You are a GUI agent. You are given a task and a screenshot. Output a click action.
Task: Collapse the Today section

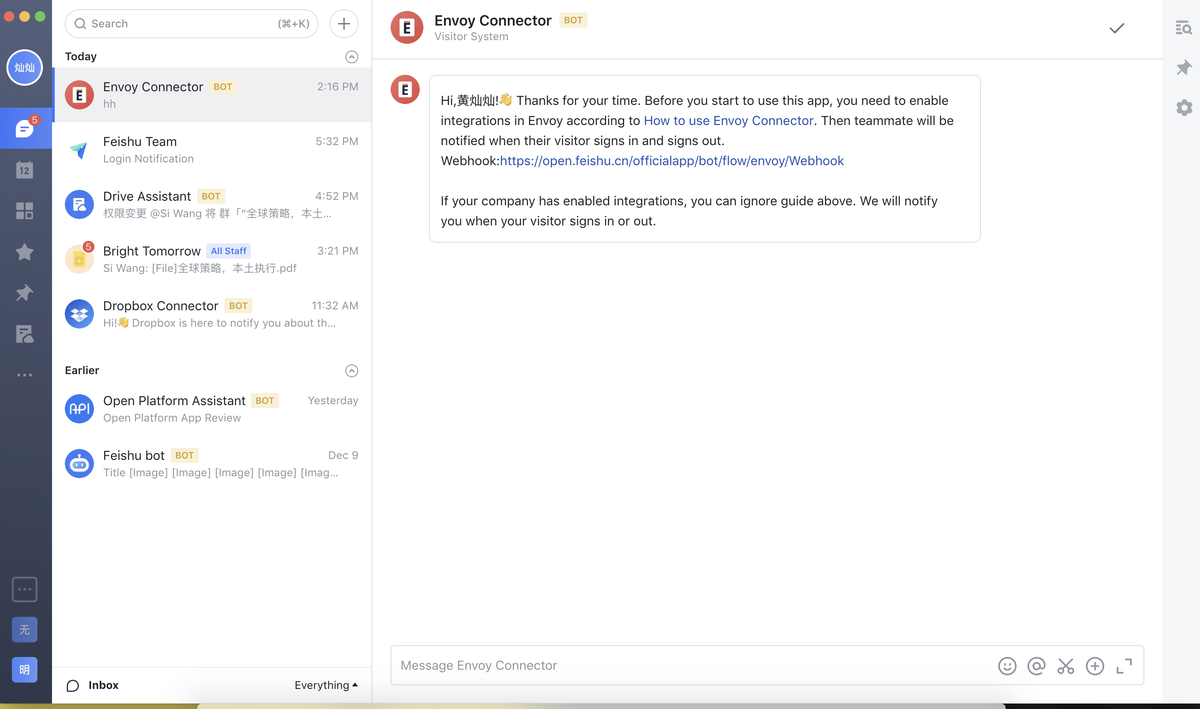pos(351,57)
